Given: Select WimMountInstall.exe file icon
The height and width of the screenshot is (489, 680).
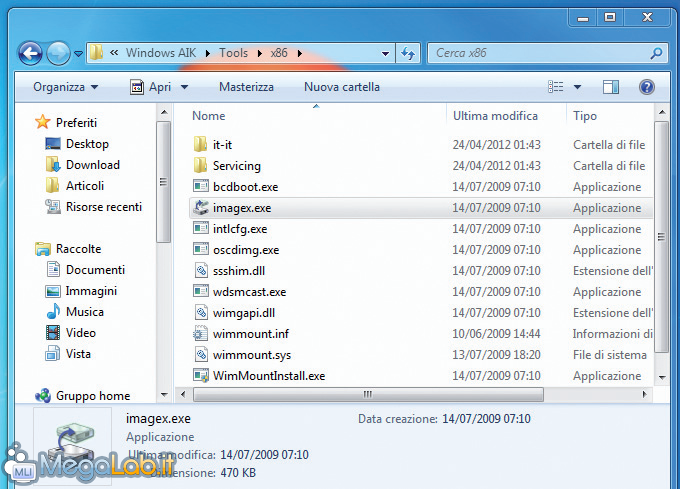Looking at the screenshot, I should (200, 375).
